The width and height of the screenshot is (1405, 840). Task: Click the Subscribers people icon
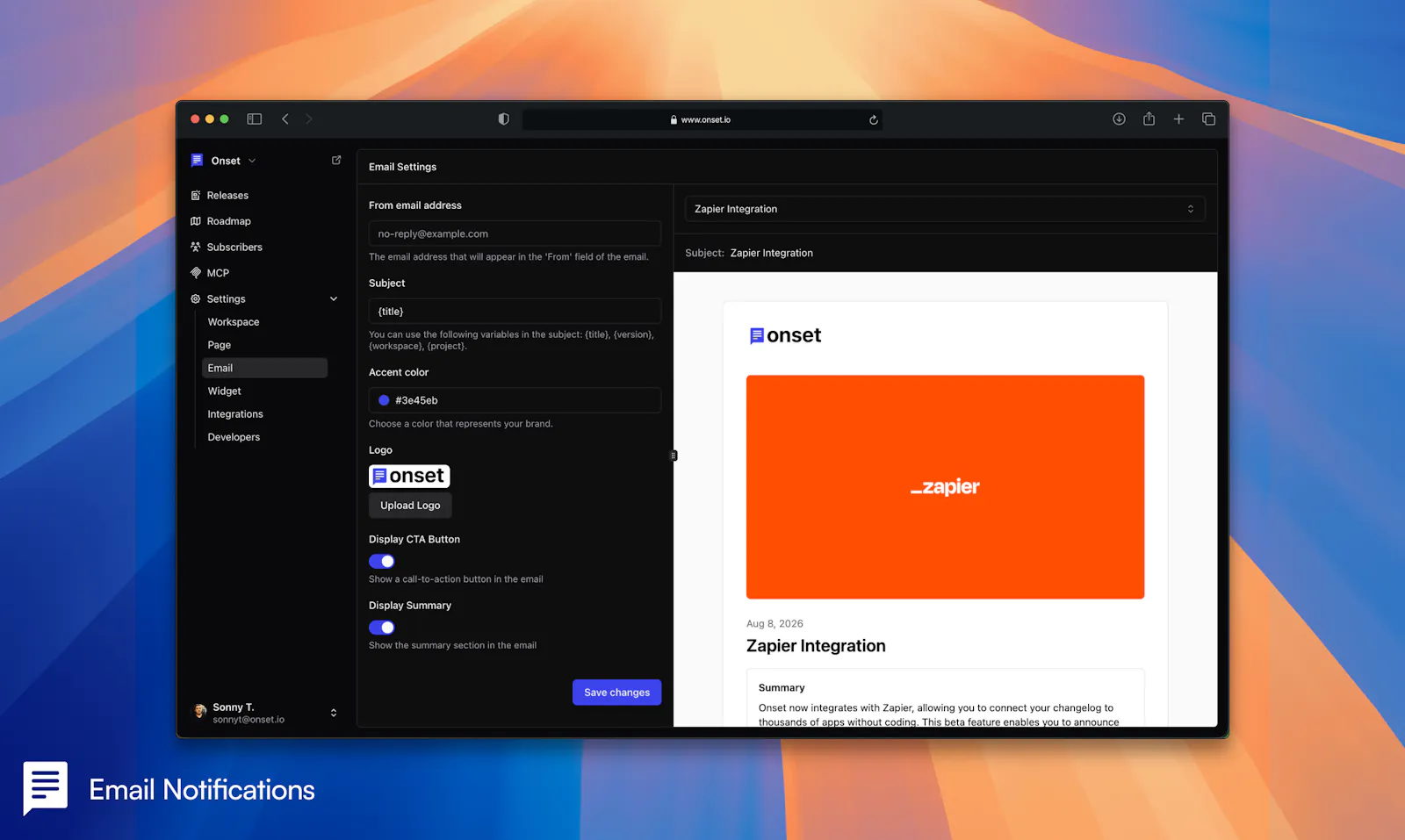196,248
